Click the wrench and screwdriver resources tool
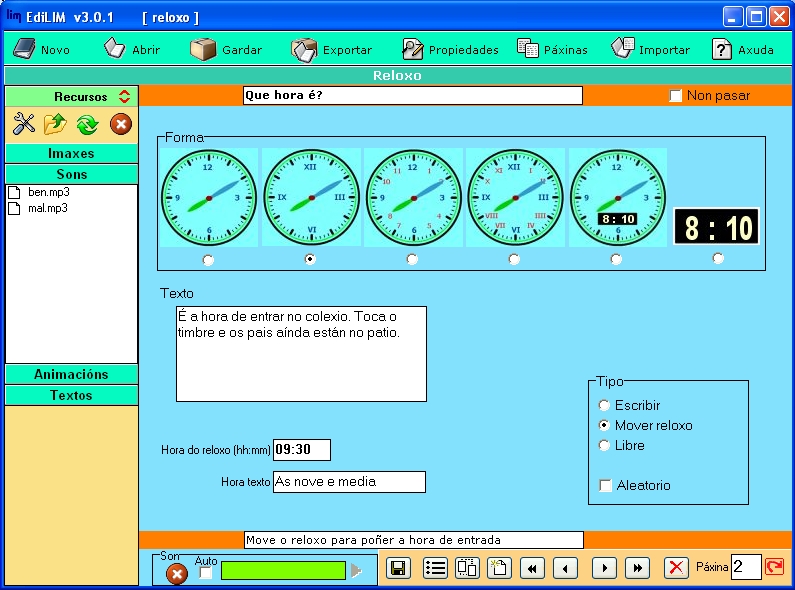Image resolution: width=795 pixels, height=590 pixels. click(x=24, y=124)
